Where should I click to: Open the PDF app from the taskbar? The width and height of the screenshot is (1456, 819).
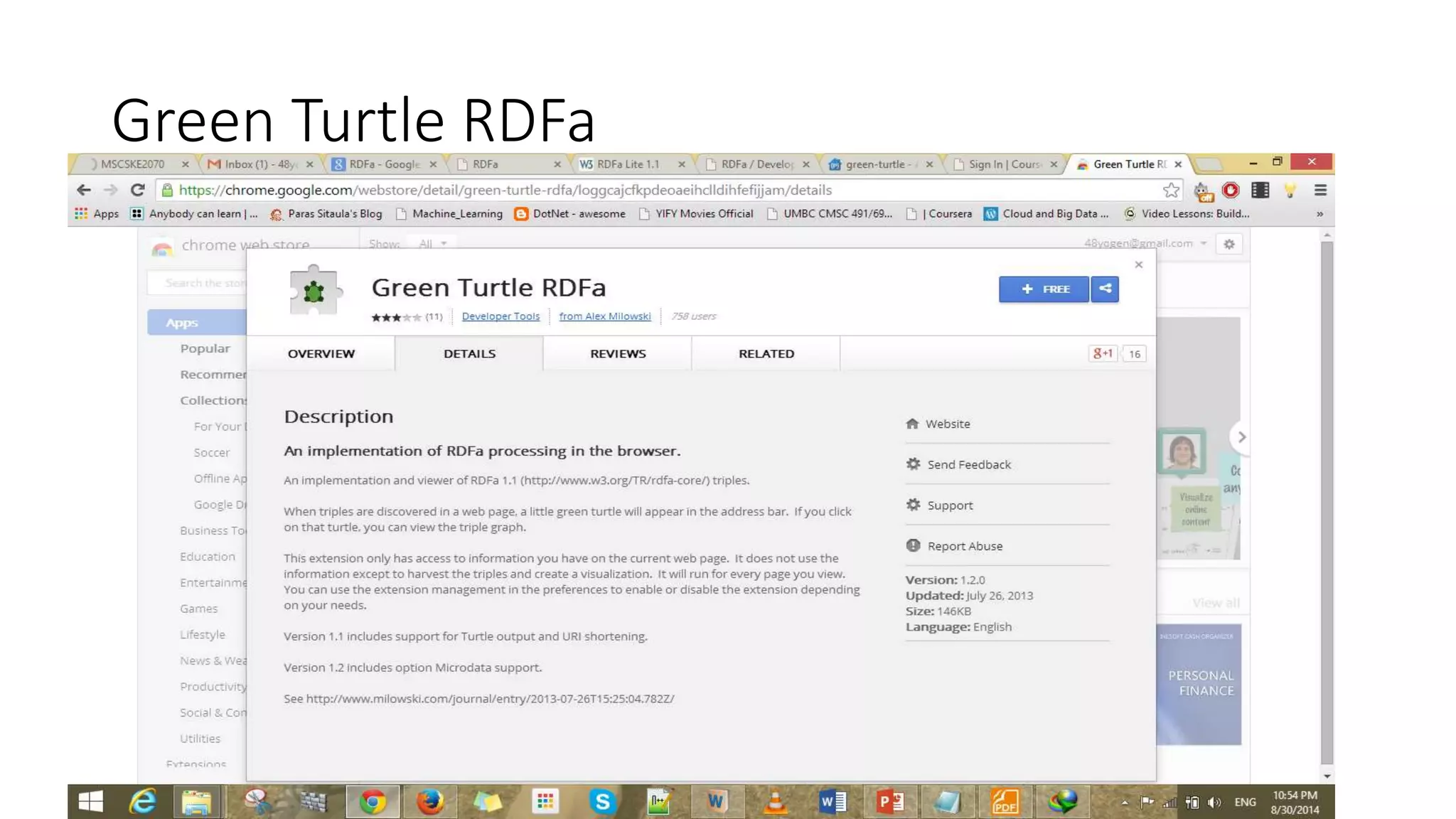click(1005, 802)
